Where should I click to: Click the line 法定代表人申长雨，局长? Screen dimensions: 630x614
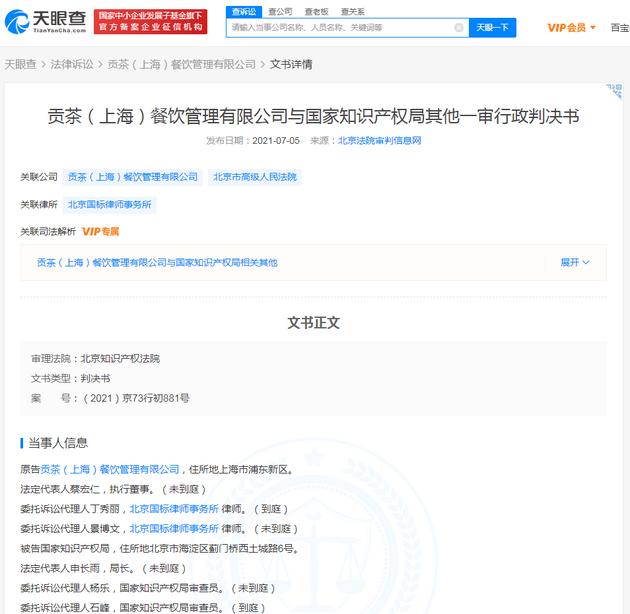104,568
